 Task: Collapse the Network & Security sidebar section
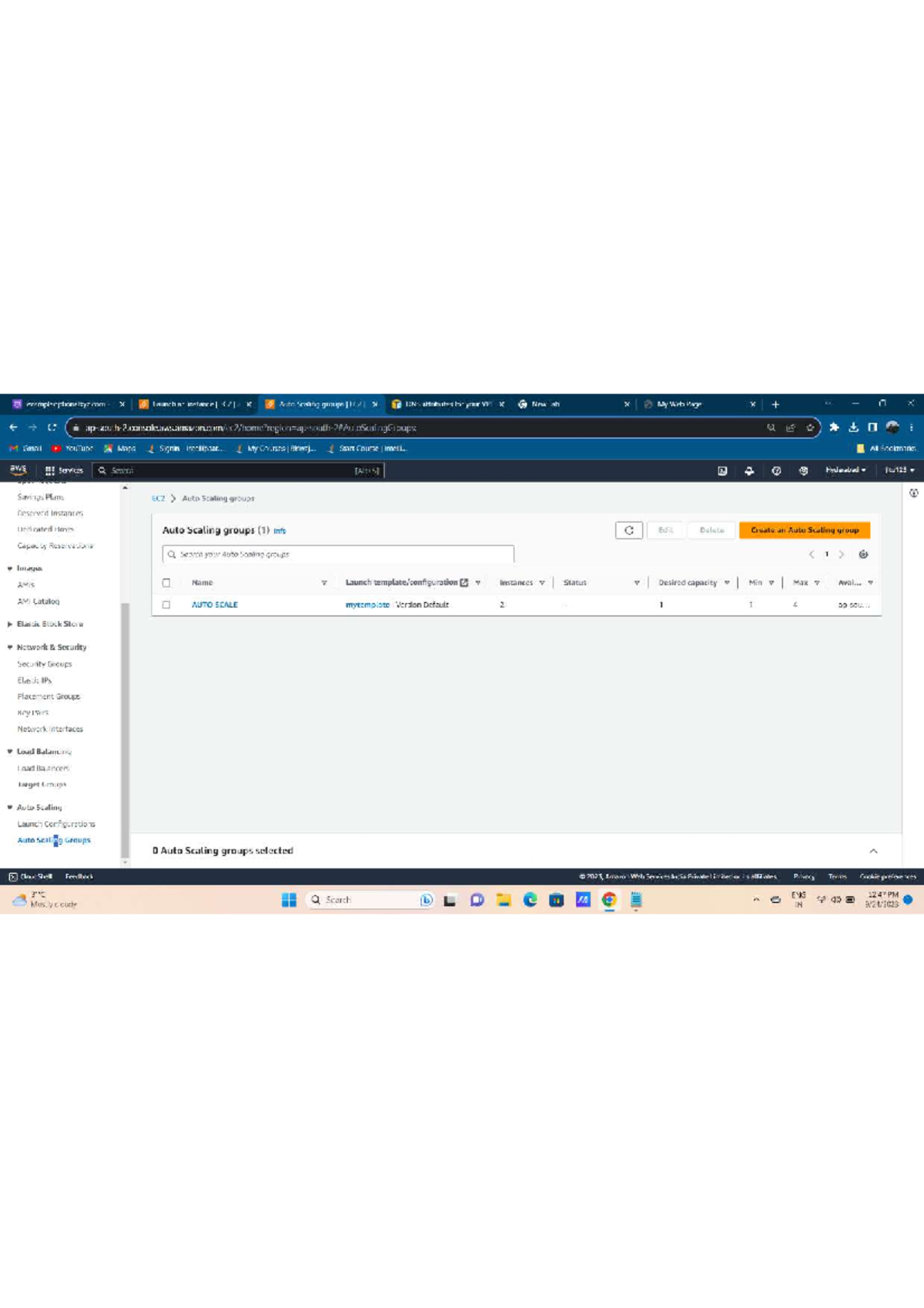(x=10, y=647)
